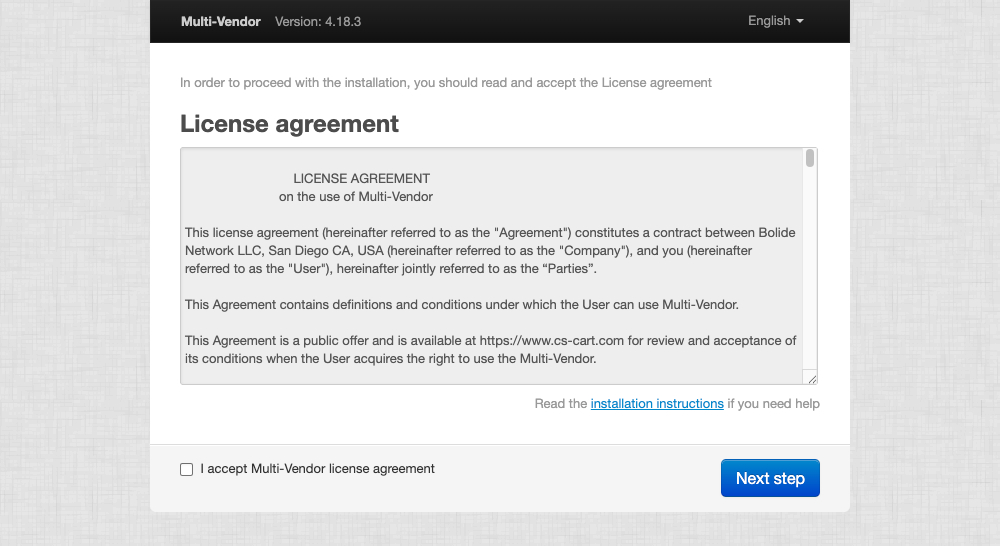Click the 'LICENSE AGREEMENT' title line in text
Screen dimensions: 1000x546
(361, 179)
